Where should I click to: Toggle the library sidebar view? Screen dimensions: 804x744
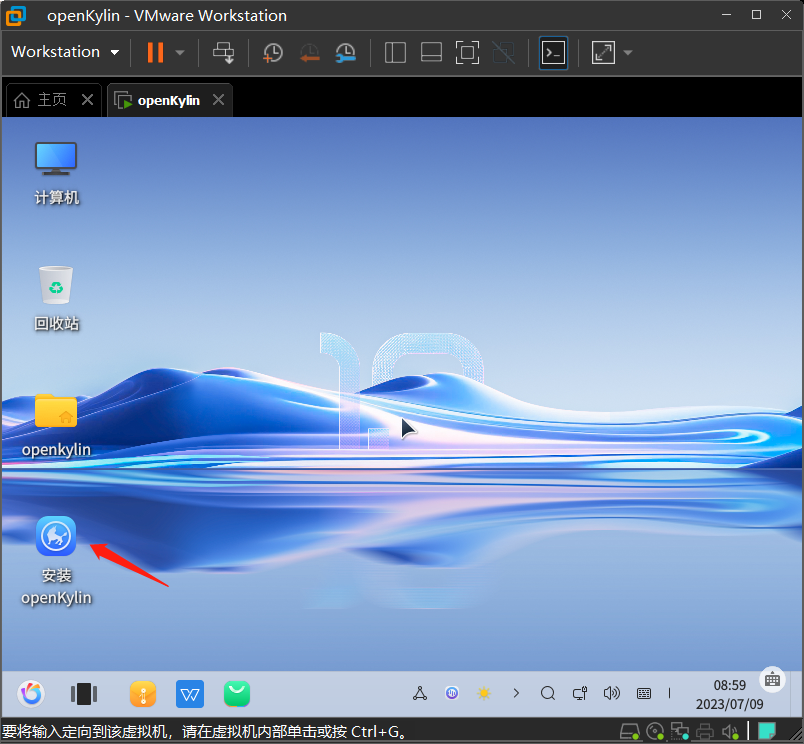click(x=395, y=52)
